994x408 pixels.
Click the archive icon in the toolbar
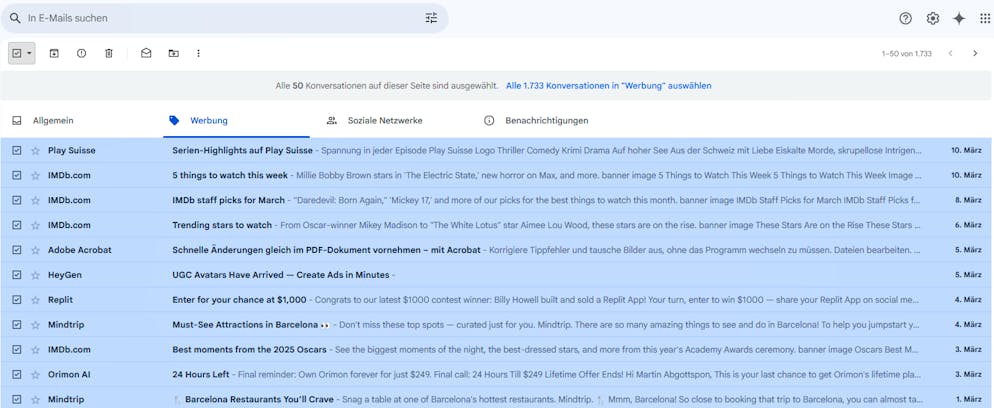[x=54, y=53]
